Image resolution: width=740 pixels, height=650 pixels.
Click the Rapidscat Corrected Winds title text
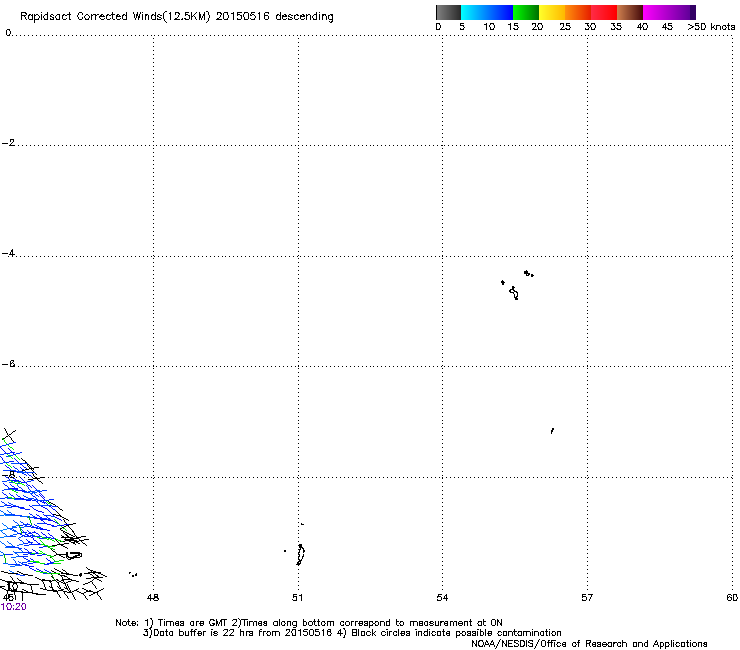177,17
